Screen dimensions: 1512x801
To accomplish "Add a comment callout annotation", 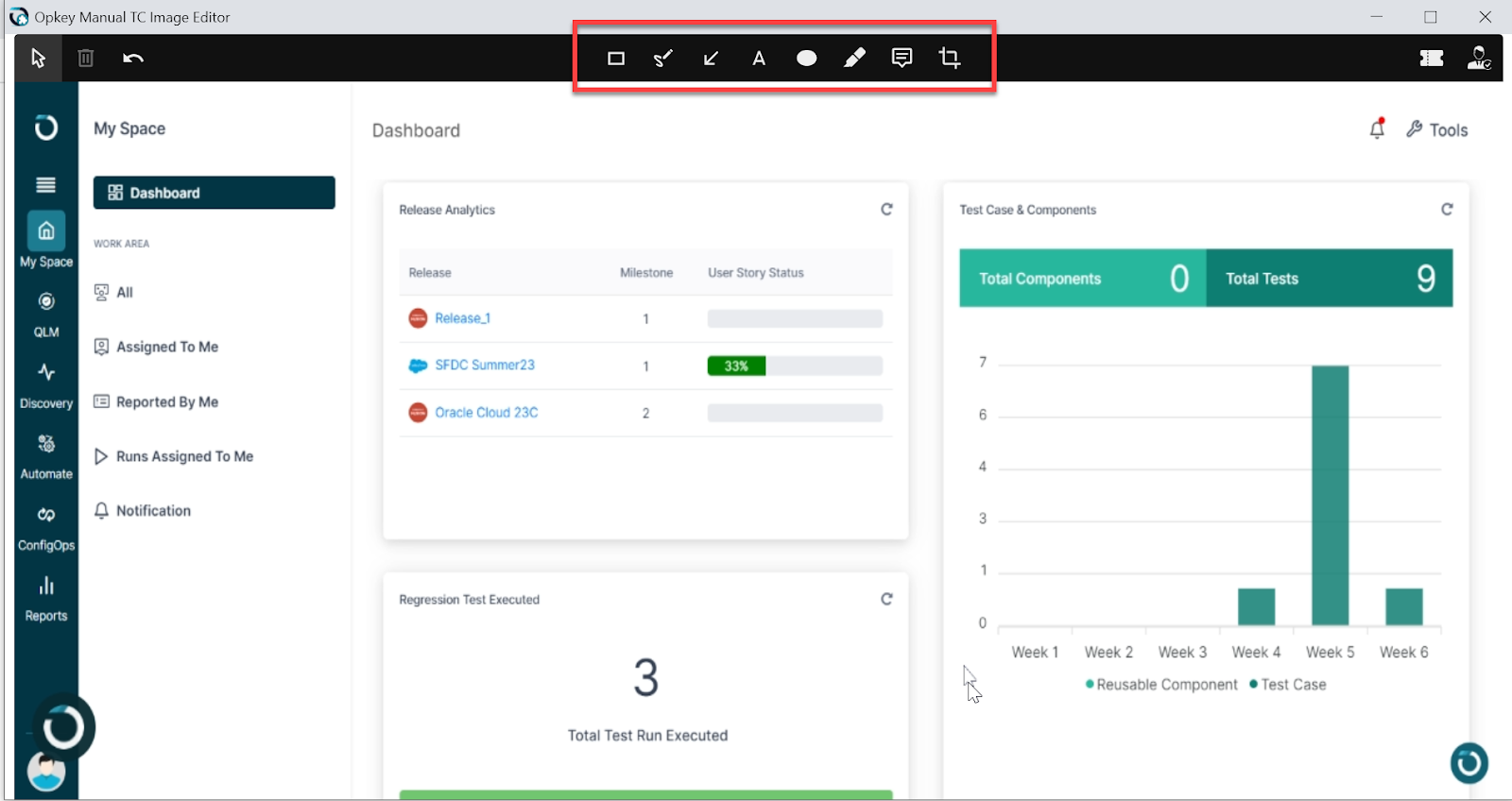I will pyautogui.click(x=902, y=59).
